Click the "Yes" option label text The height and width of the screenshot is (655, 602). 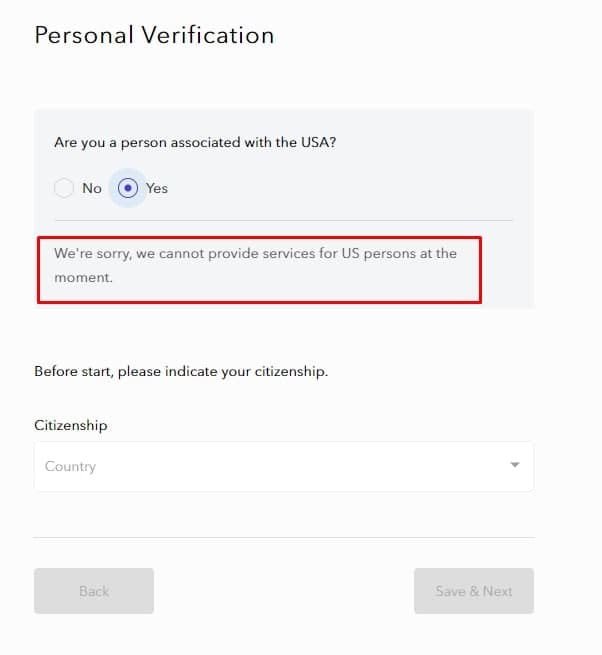click(157, 188)
